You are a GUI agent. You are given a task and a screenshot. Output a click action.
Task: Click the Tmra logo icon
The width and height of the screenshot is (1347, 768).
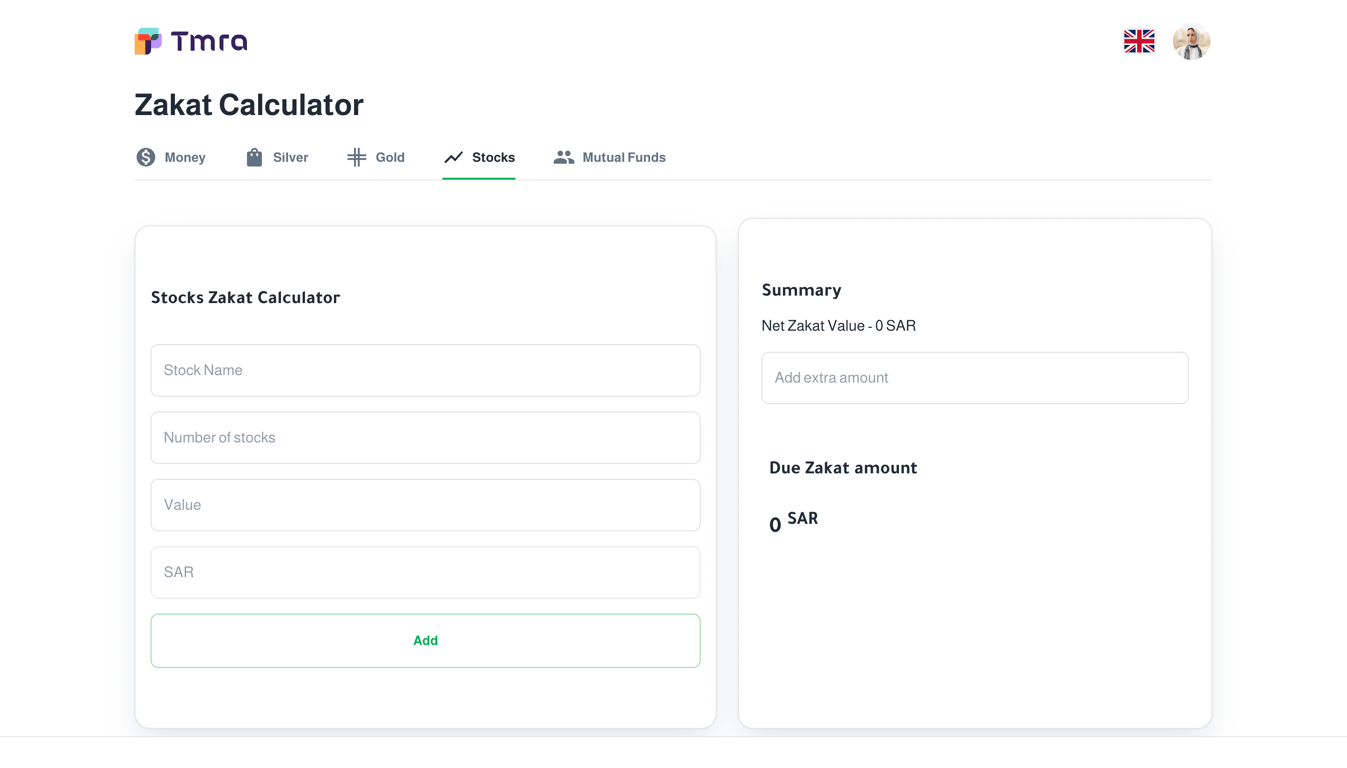click(148, 41)
